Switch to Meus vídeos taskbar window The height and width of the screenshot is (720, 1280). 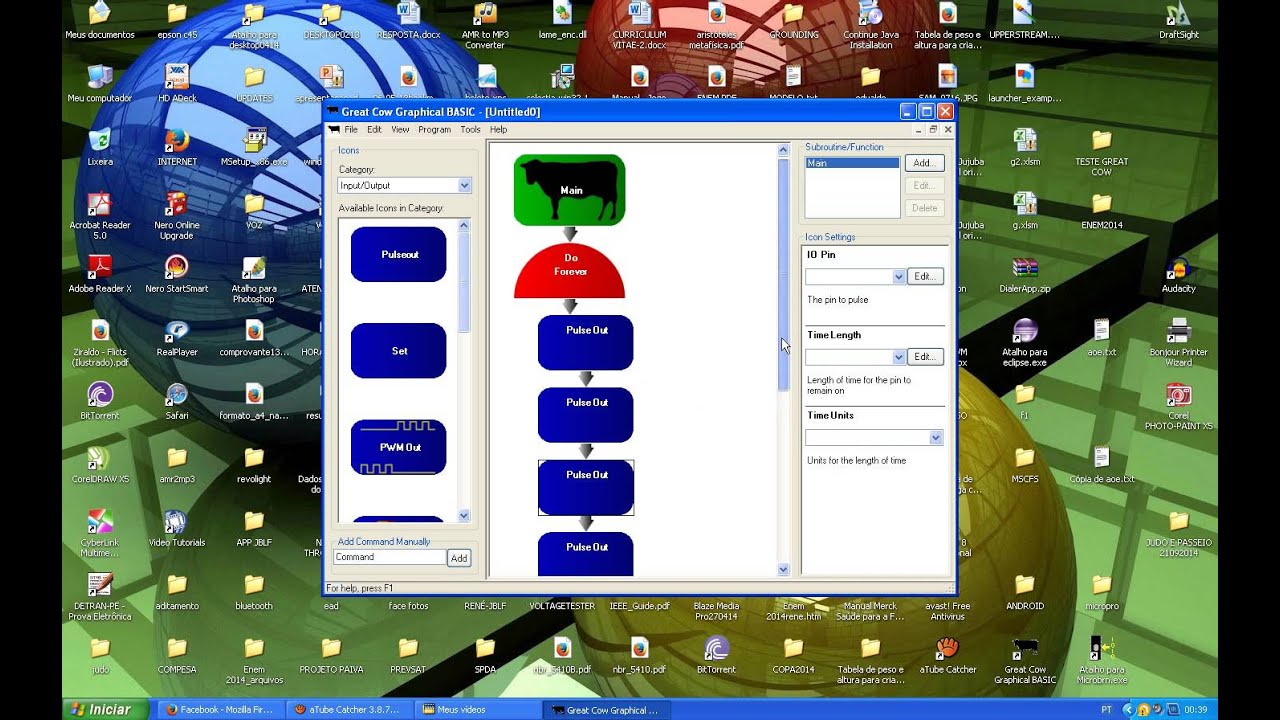[475, 710]
